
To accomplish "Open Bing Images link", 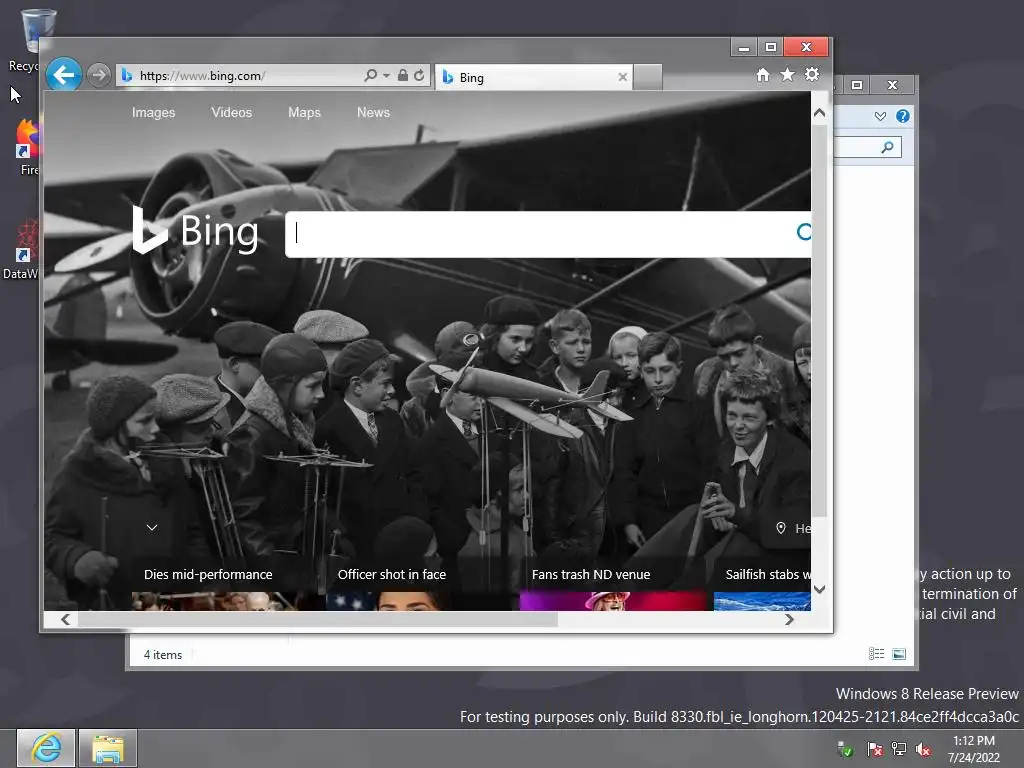I will click(153, 112).
